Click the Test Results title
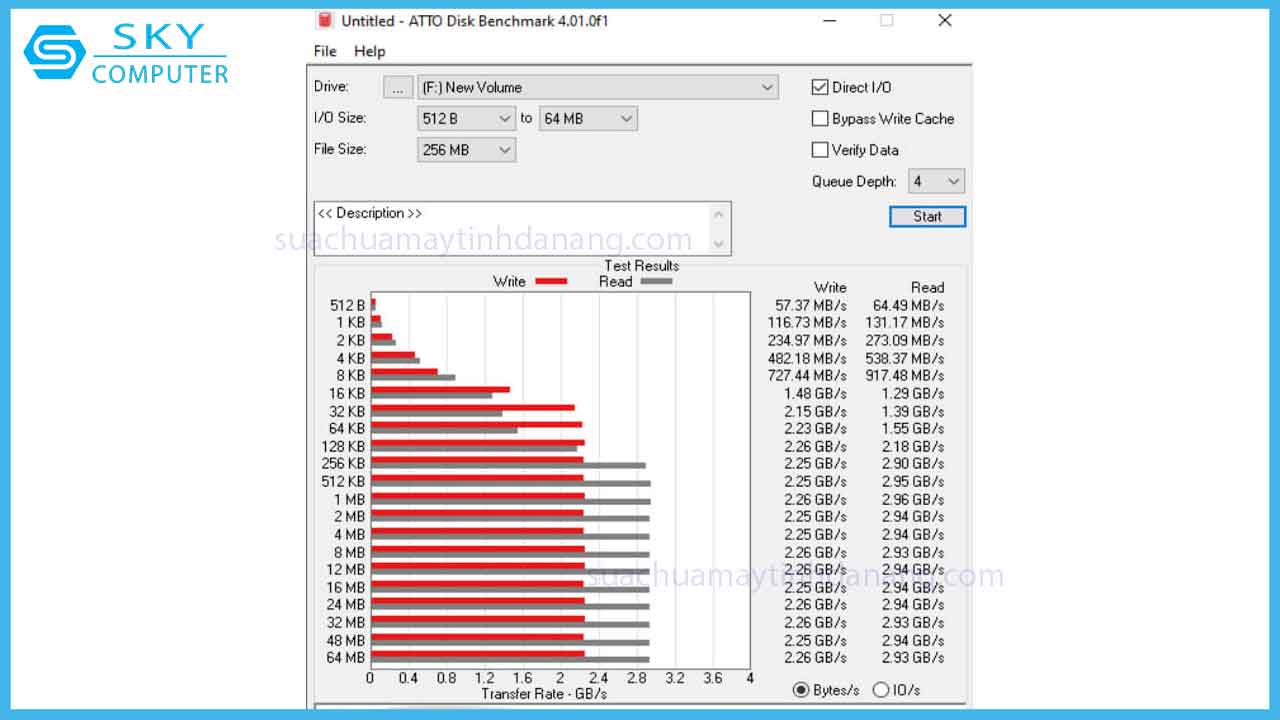 tap(641, 266)
